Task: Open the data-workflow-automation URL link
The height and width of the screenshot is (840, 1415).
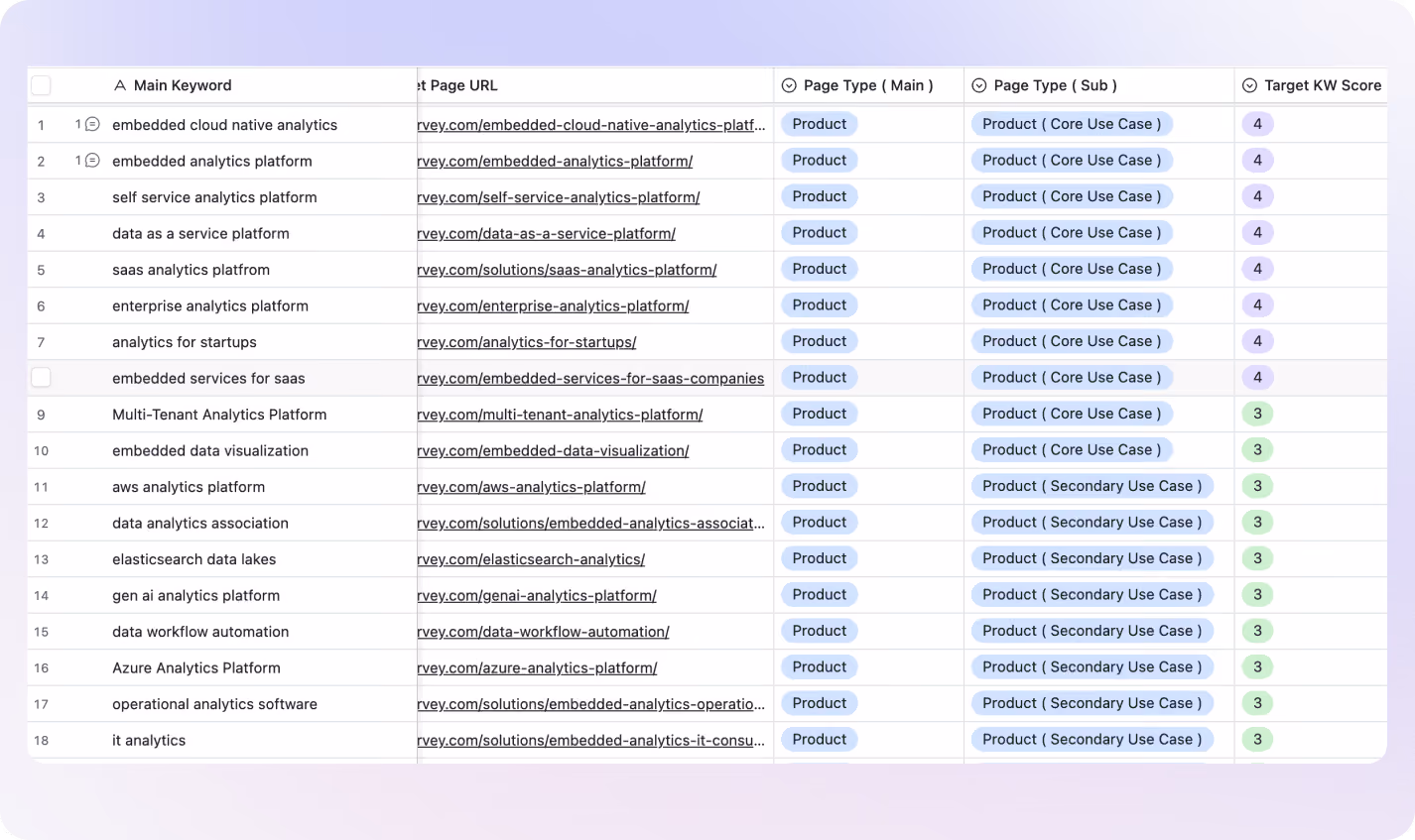Action: click(544, 632)
